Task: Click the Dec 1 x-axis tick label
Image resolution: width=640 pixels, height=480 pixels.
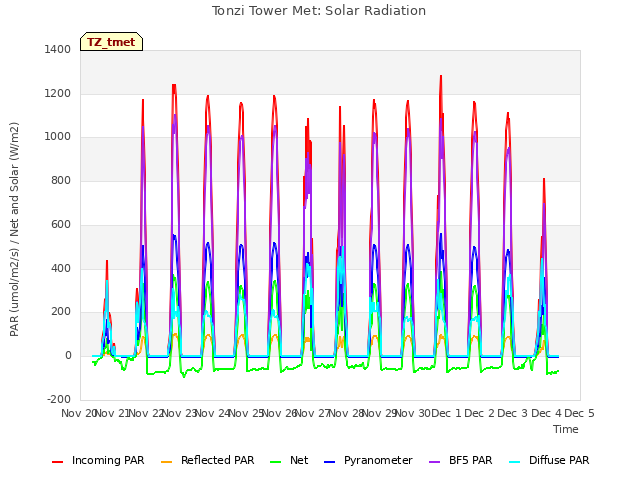Action: point(446,413)
